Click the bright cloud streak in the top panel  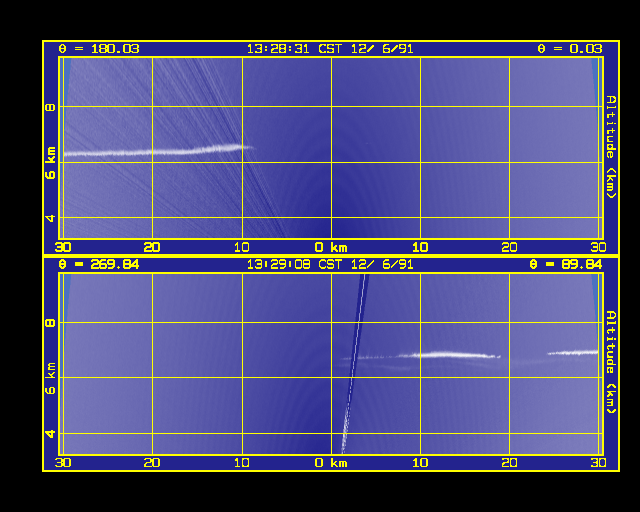pyautogui.click(x=159, y=151)
